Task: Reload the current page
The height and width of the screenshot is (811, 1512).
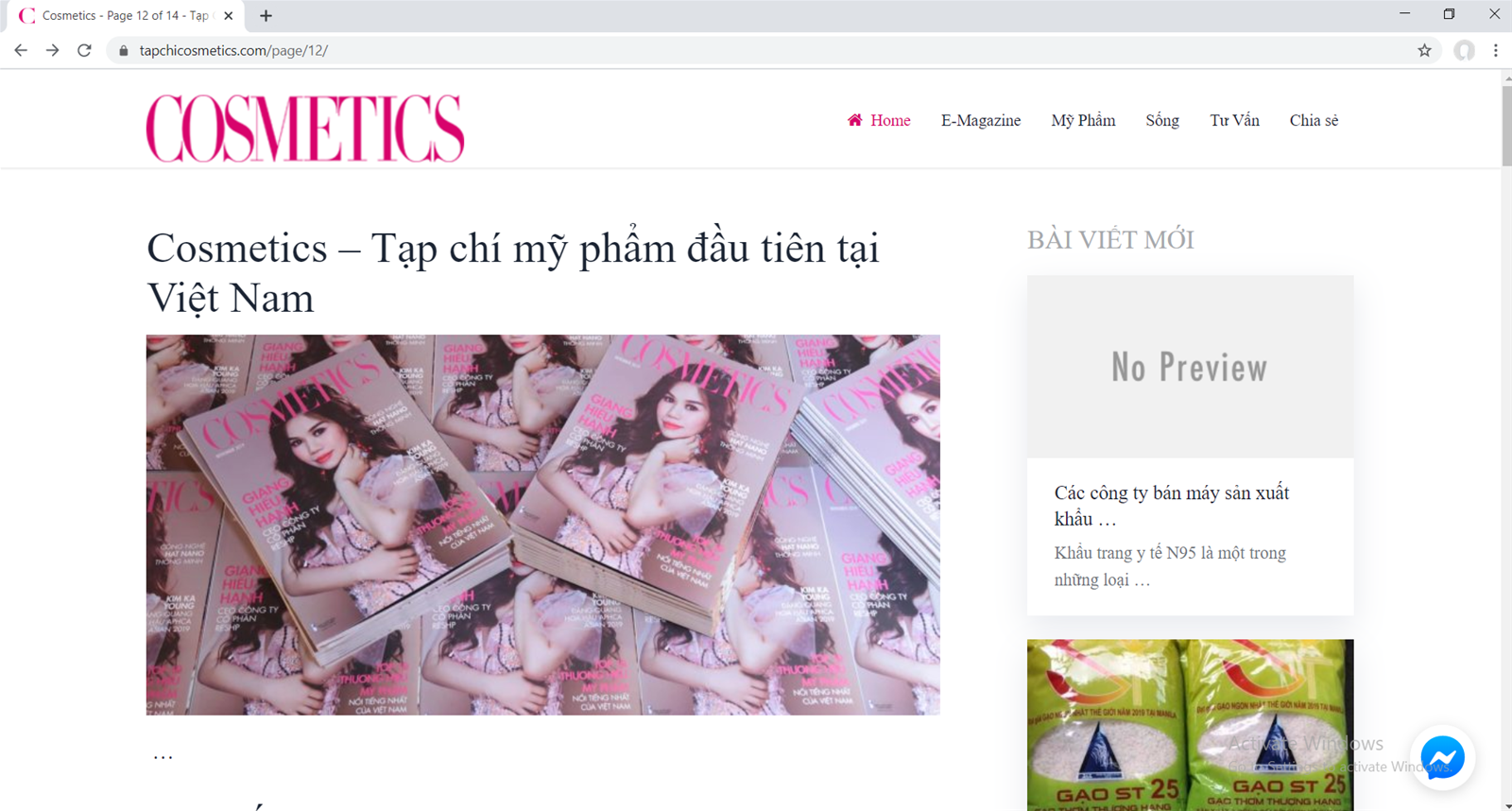Action: (84, 50)
